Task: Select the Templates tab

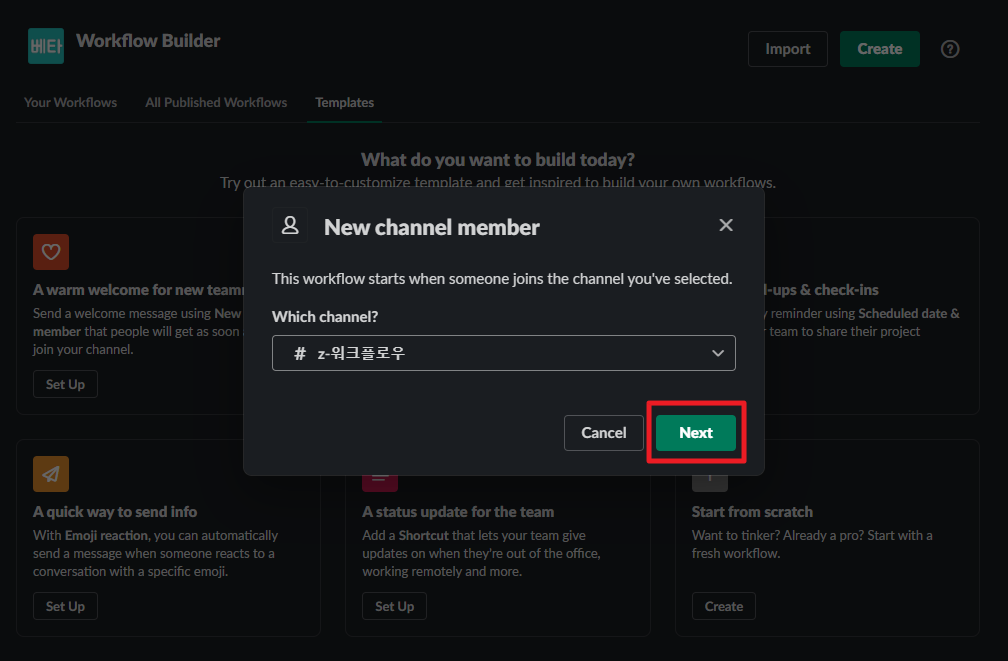Action: pyautogui.click(x=345, y=102)
